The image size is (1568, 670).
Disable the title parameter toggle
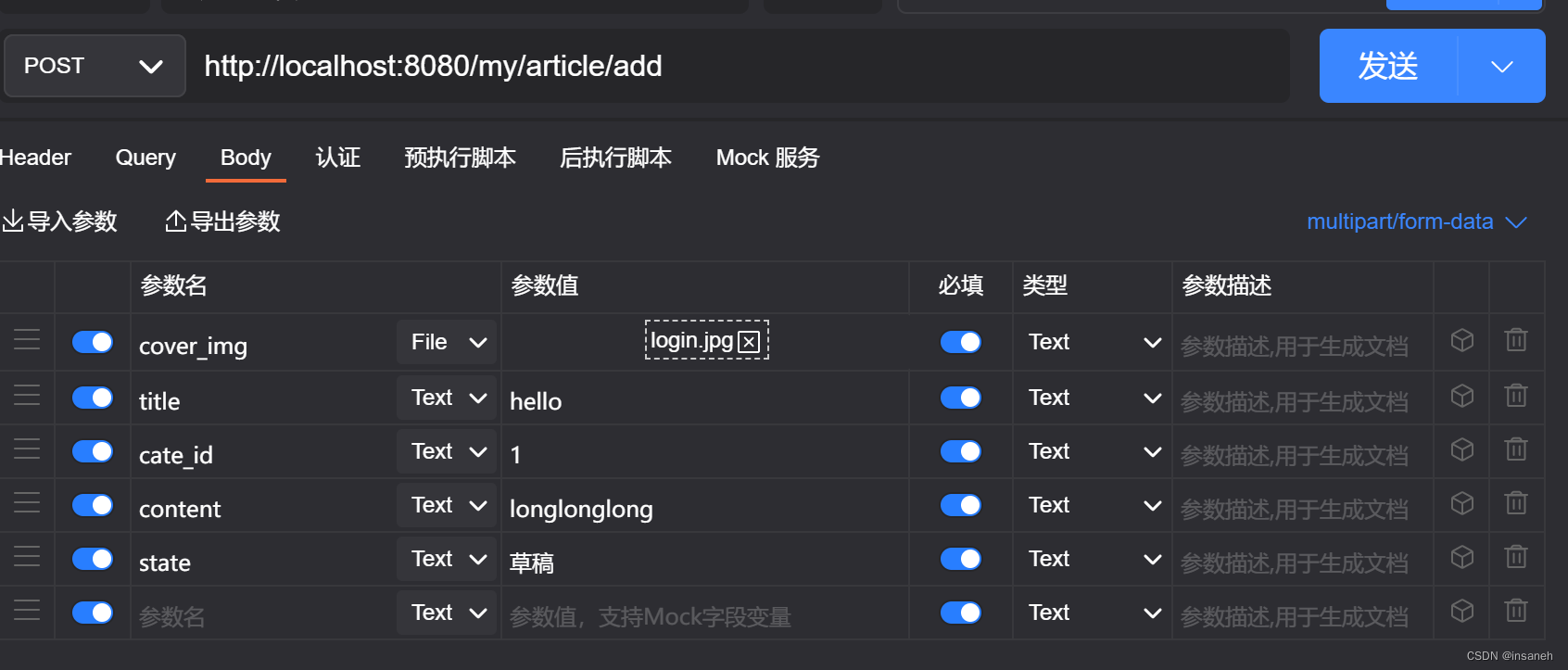pos(93,397)
